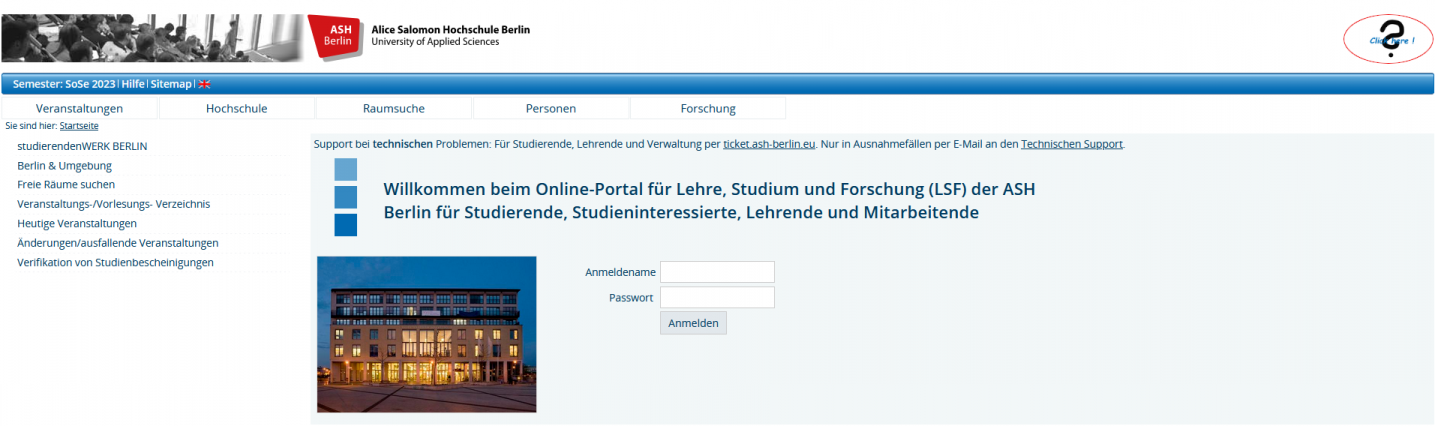Image resolution: width=1435 pixels, height=426 pixels.
Task: Open studierendenWERK BERLIN sidebar link
Action: (82, 146)
